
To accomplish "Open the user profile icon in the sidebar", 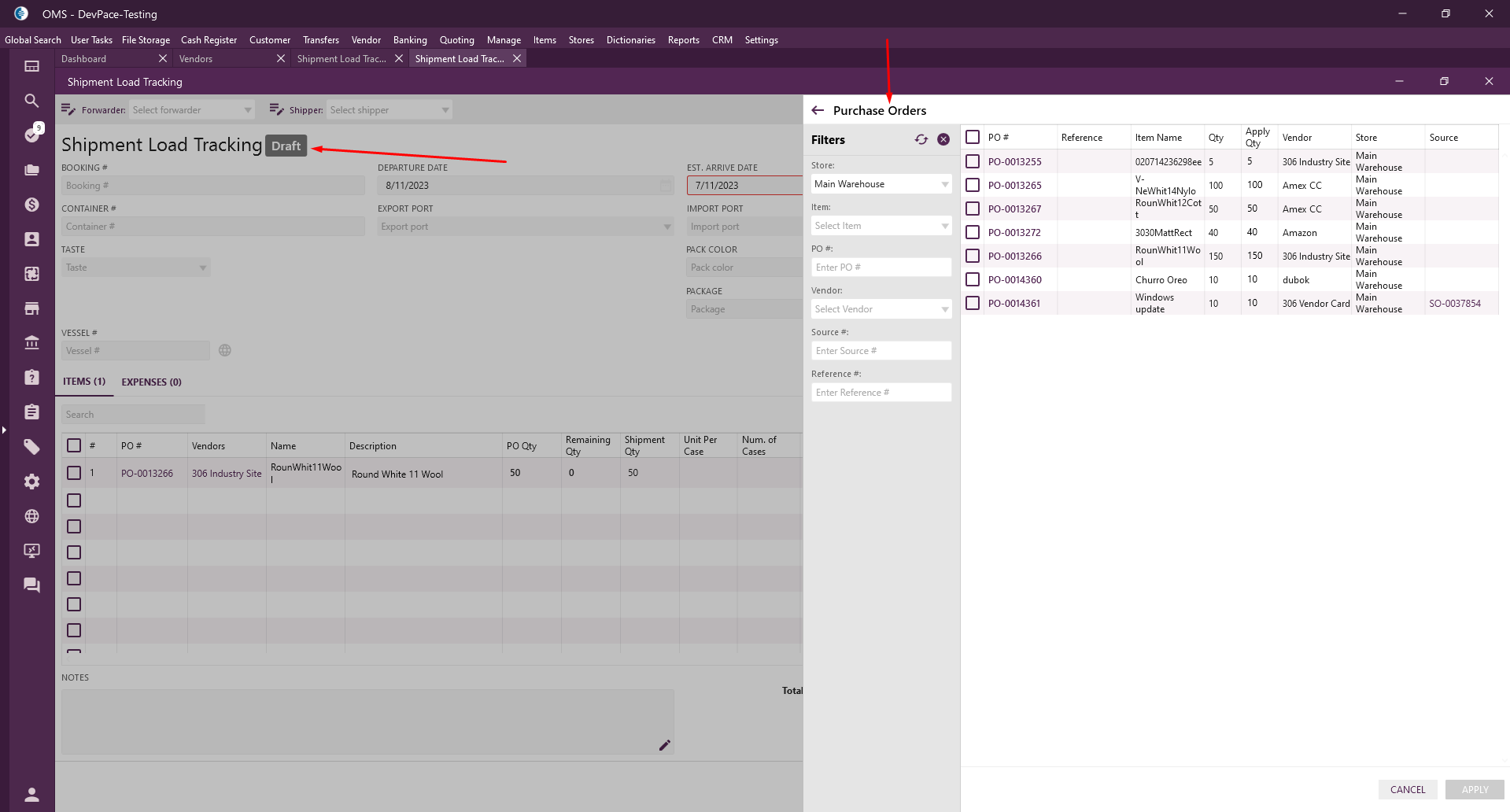I will [x=31, y=794].
